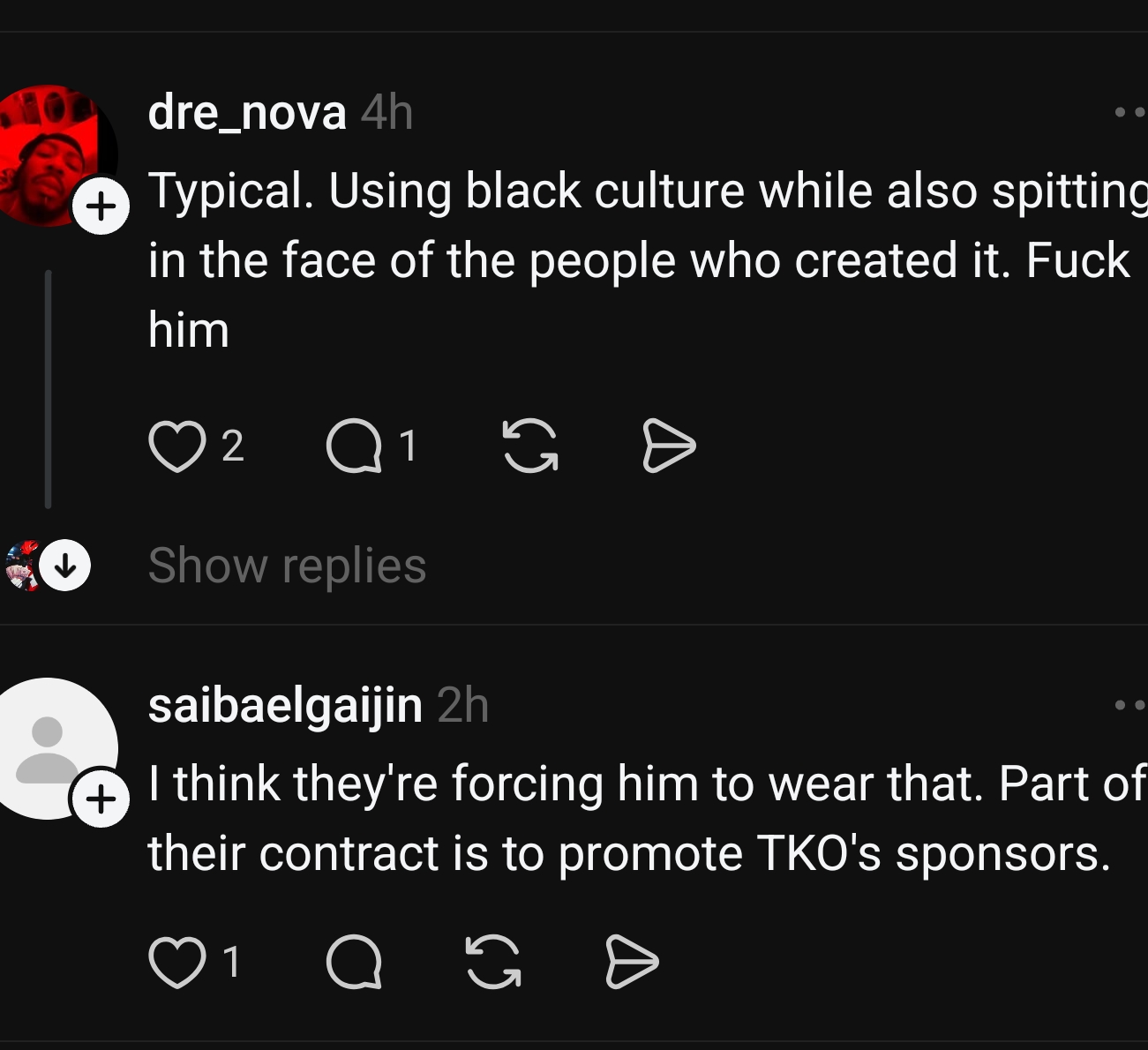The image size is (1148, 1050).
Task: Expand hidden replies with down arrow
Action: (65, 565)
